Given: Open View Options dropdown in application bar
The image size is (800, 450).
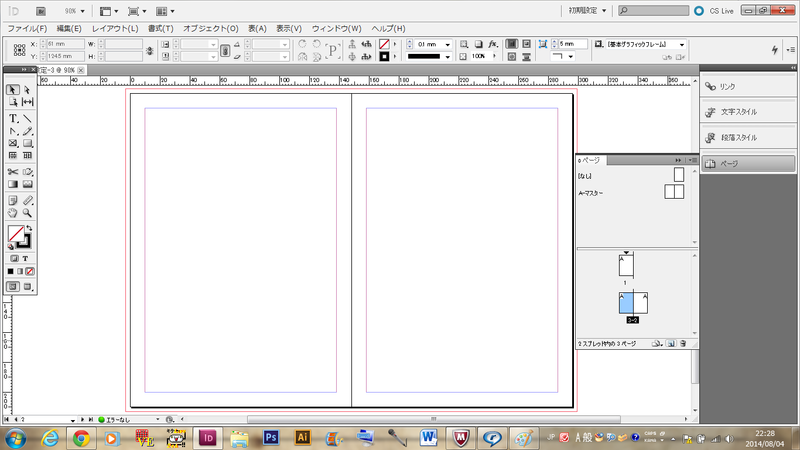Looking at the screenshot, I should [109, 11].
